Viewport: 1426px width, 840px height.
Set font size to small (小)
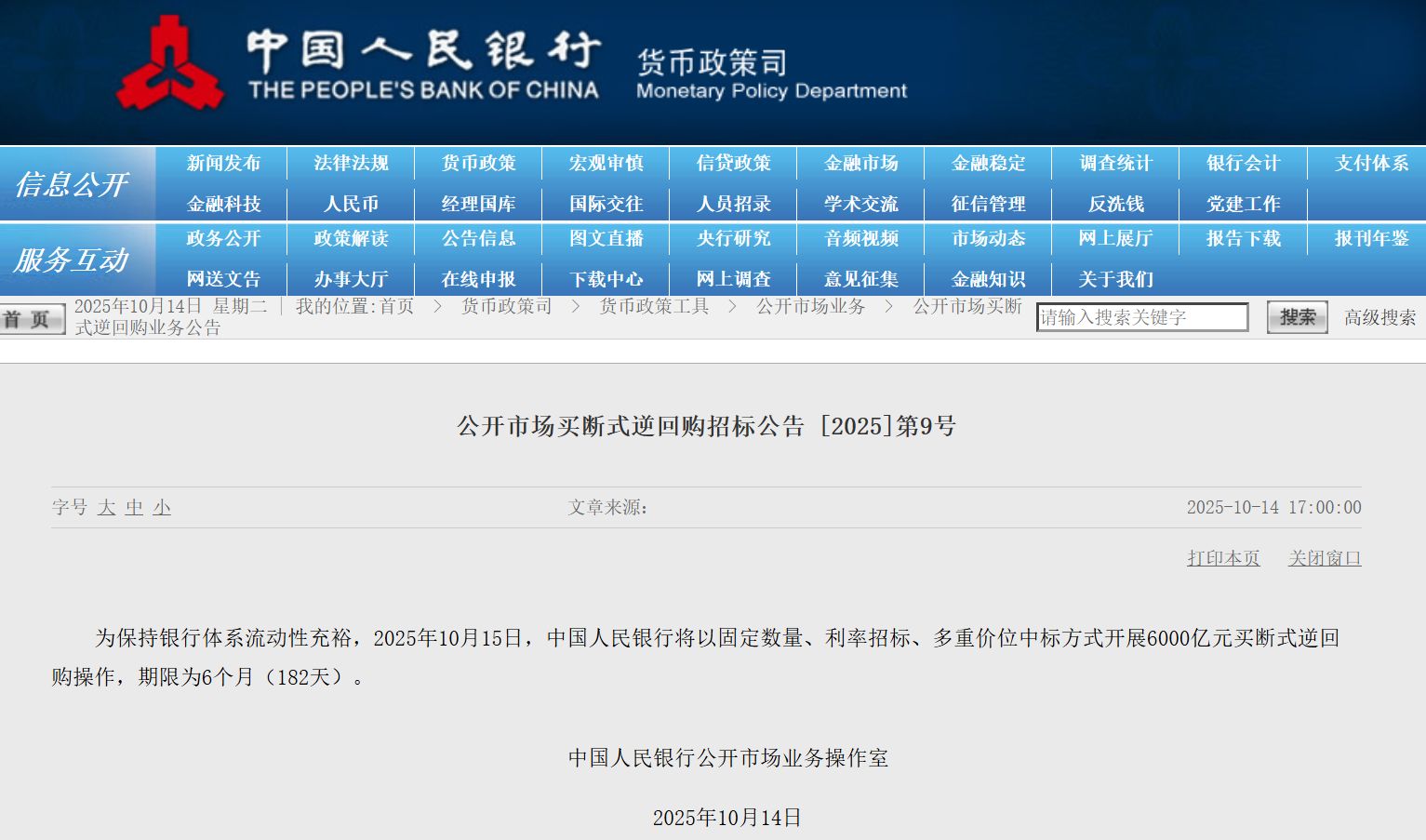(162, 508)
